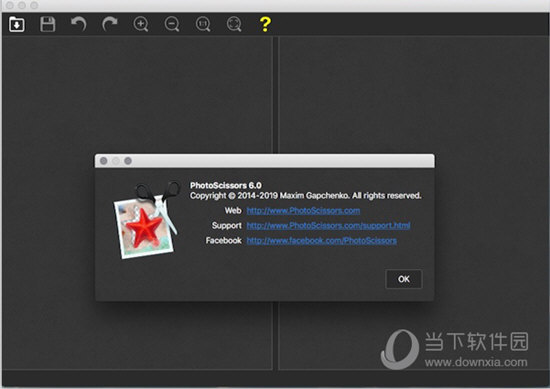The height and width of the screenshot is (389, 550).
Task: Click the PhotoScissors star logo image
Action: [x=146, y=220]
